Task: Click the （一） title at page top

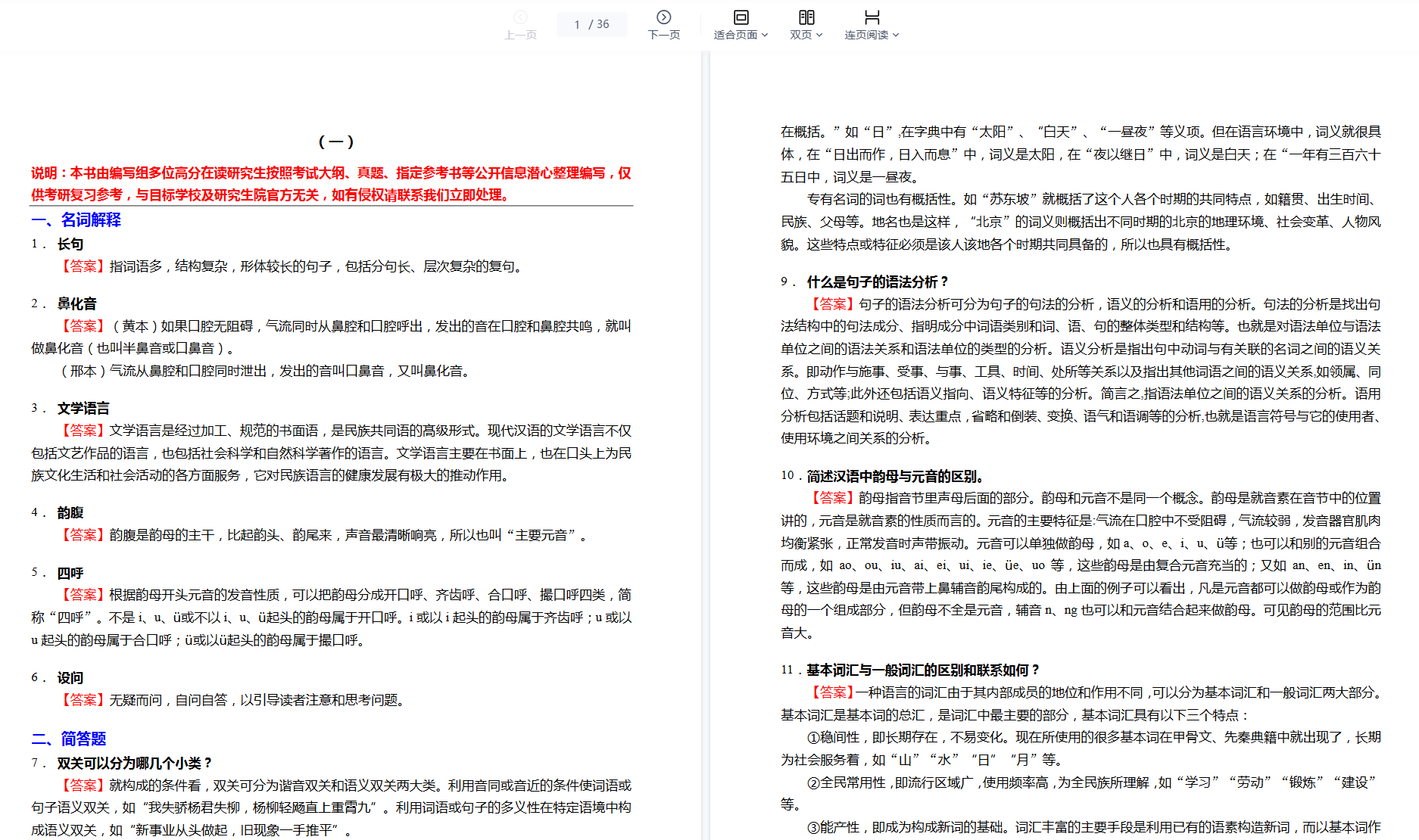Action: point(336,142)
